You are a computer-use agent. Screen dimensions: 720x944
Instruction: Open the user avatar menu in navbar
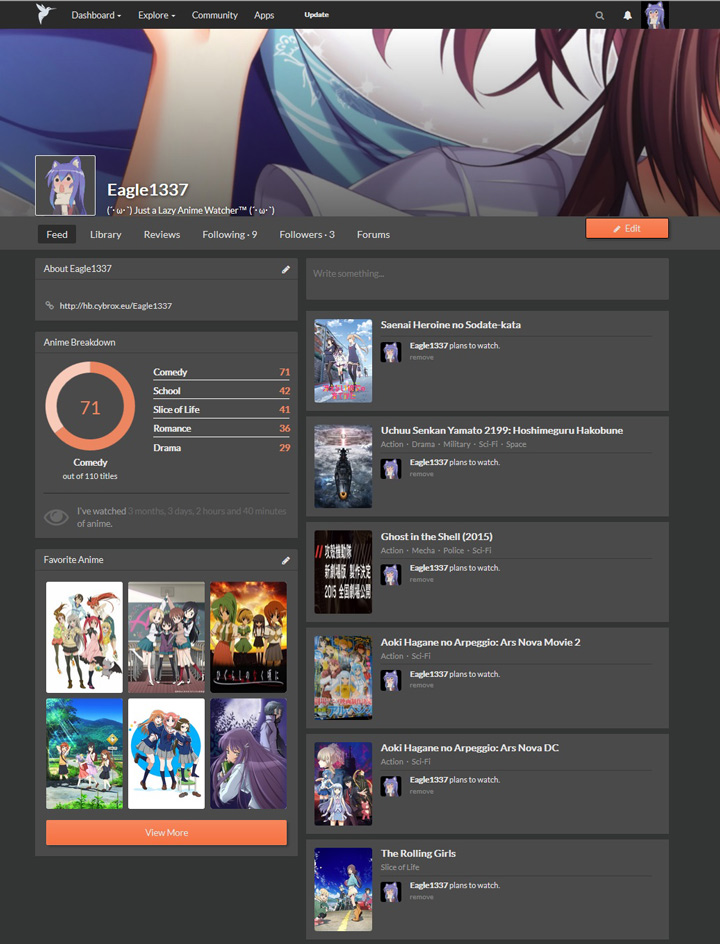pos(654,15)
